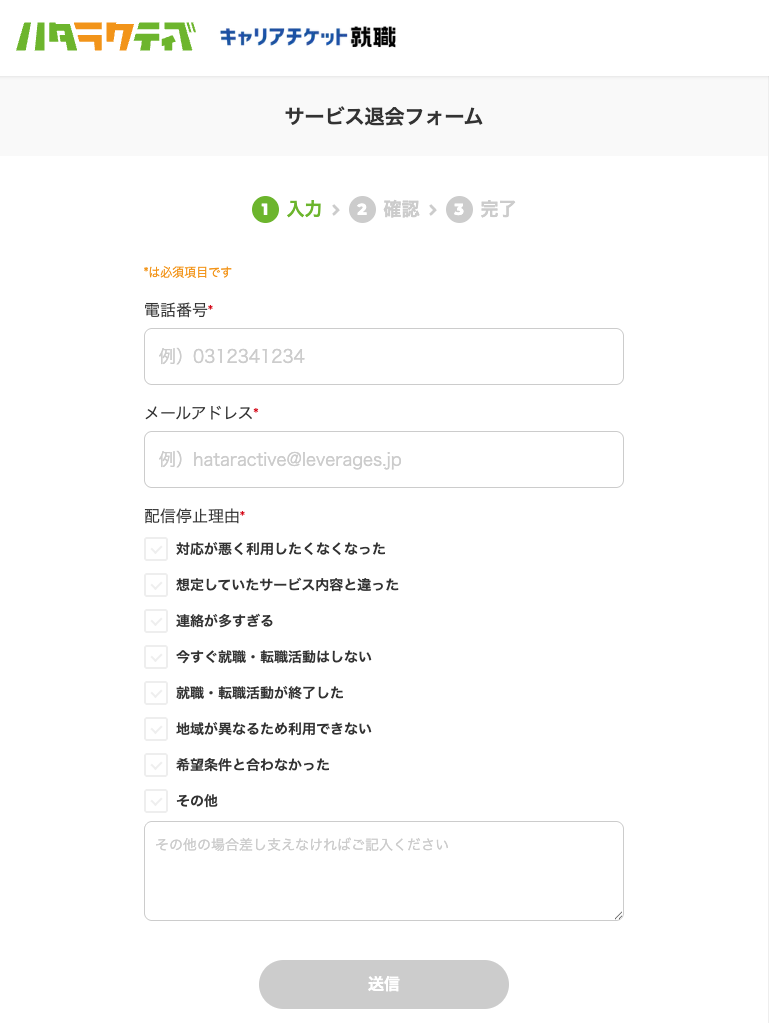Image resolution: width=769 pixels, height=1023 pixels.
Task: Click step 1 入力 circle icon
Action: 265,210
